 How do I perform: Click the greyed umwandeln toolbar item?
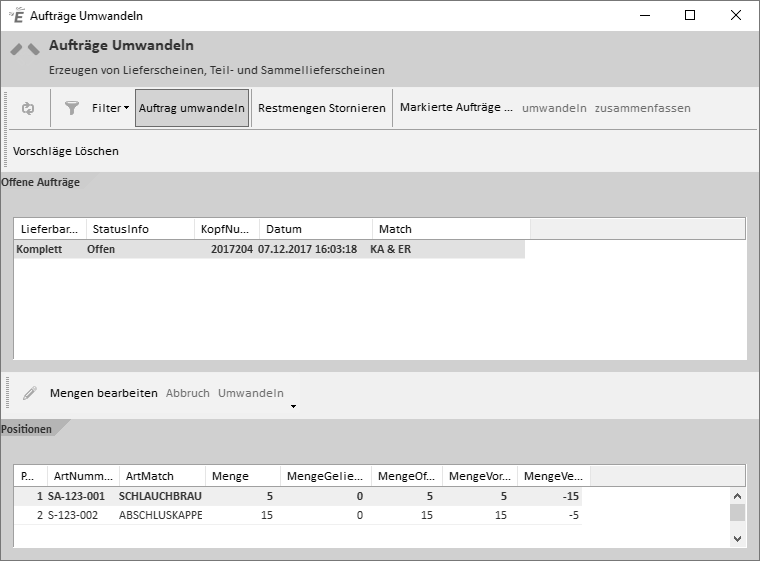pos(554,108)
